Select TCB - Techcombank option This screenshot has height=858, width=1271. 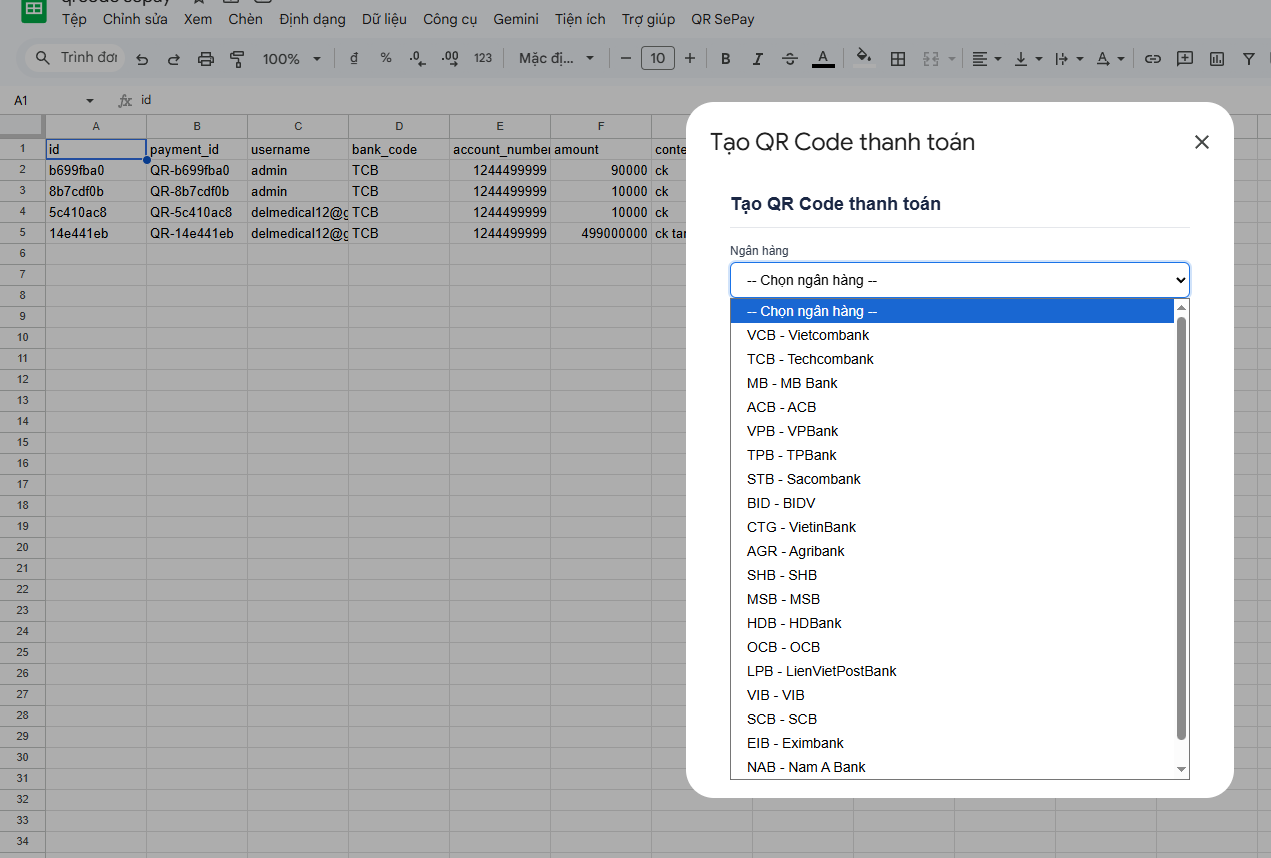click(x=810, y=359)
